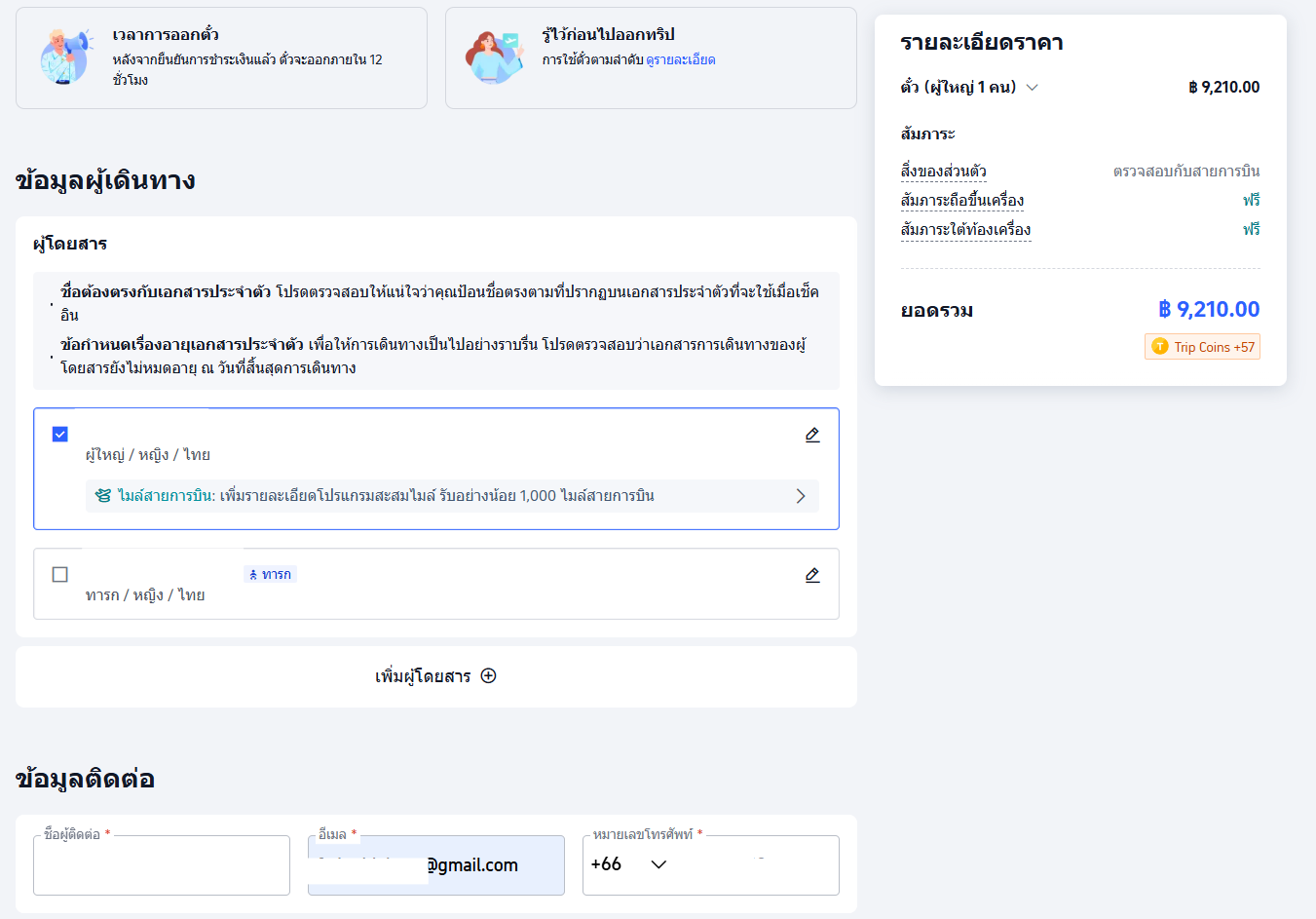The image size is (1316, 919).
Task: Click the edit pencil for adult passenger
Action: pyautogui.click(x=811, y=435)
